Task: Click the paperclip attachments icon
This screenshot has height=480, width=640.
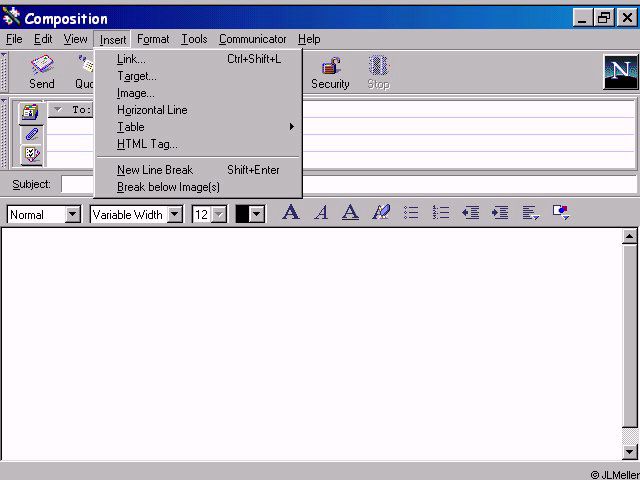Action: tap(31, 134)
